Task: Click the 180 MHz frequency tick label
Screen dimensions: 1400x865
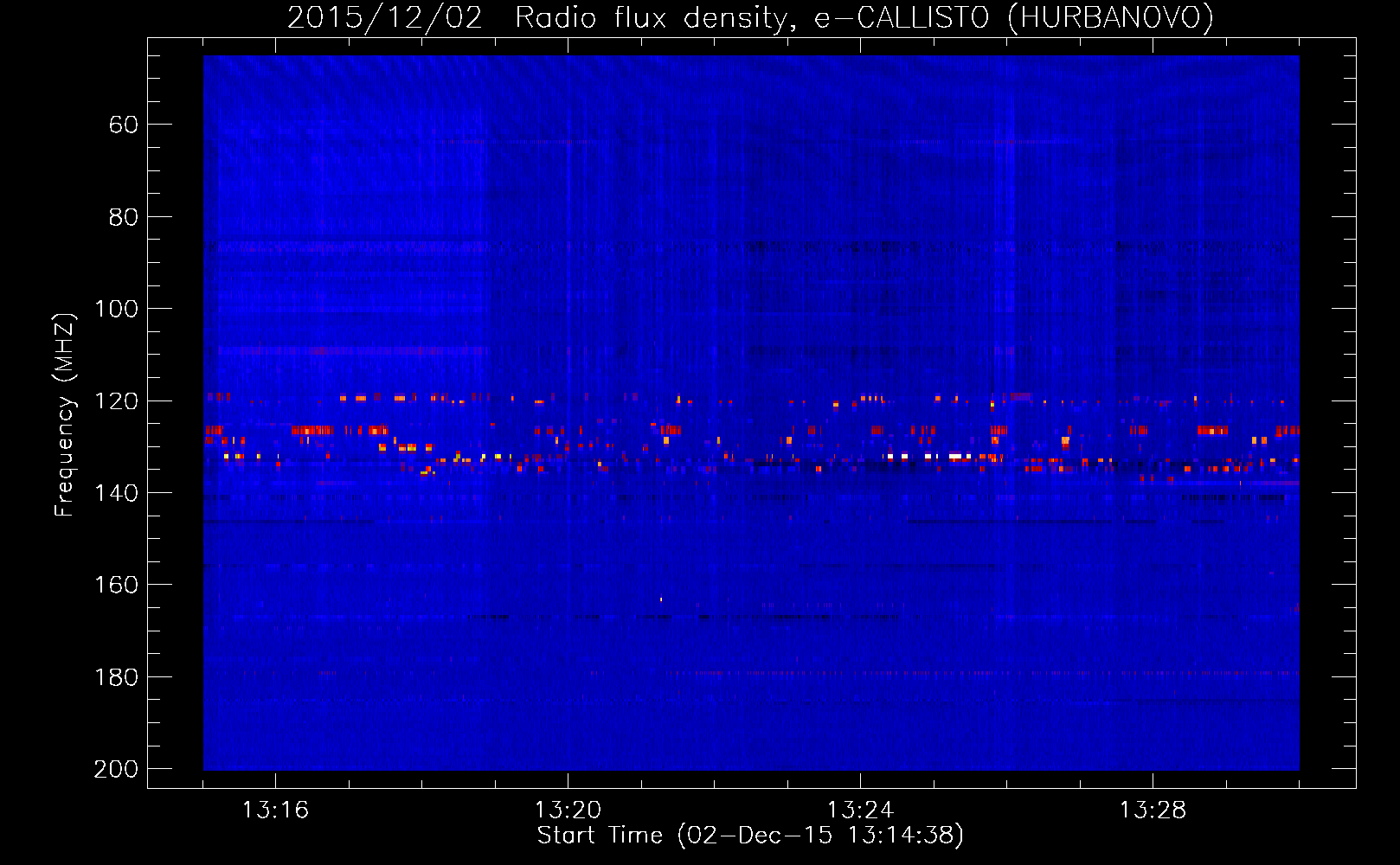Action: click(116, 677)
